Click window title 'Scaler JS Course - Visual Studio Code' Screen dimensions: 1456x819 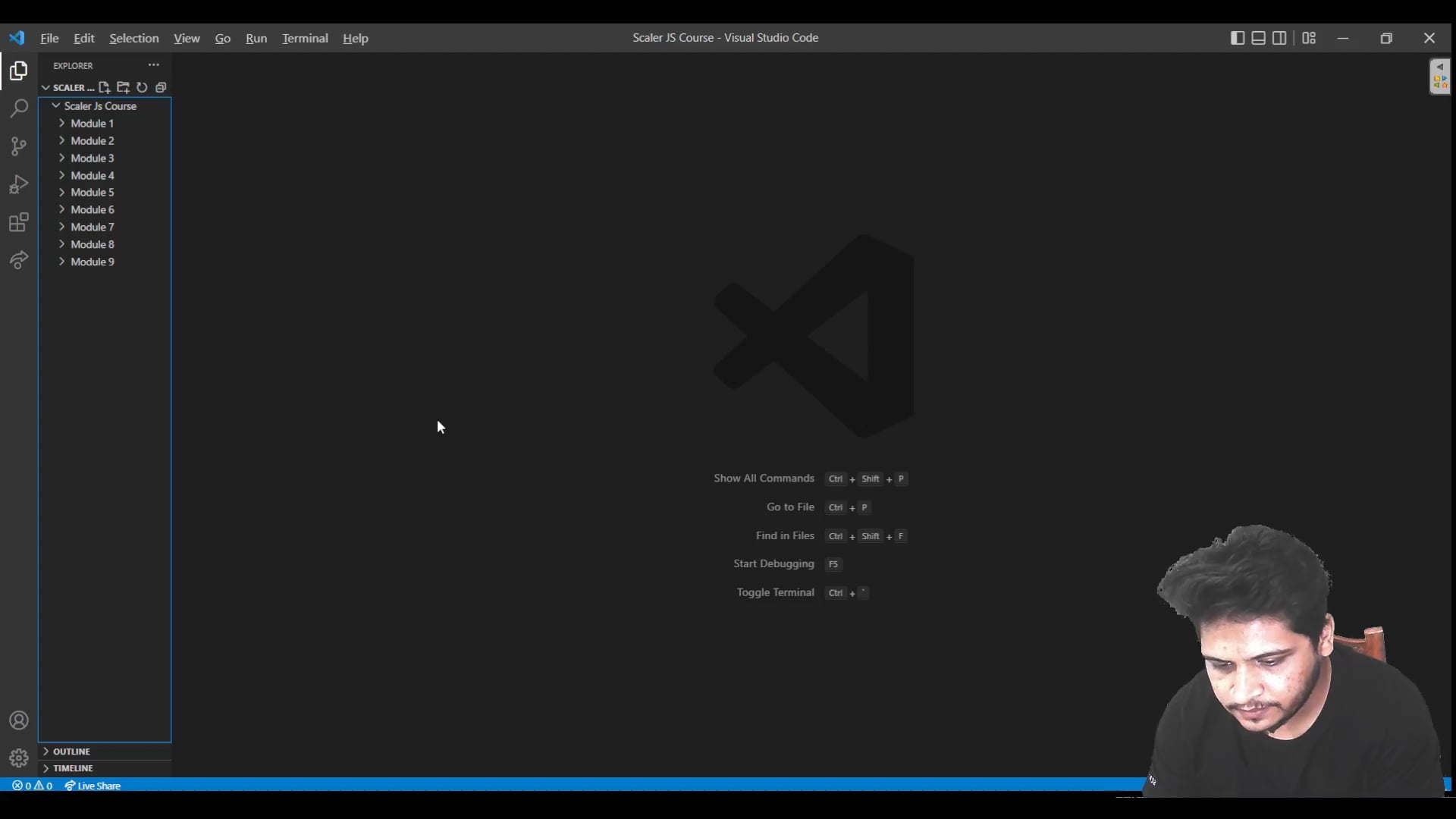tap(726, 38)
